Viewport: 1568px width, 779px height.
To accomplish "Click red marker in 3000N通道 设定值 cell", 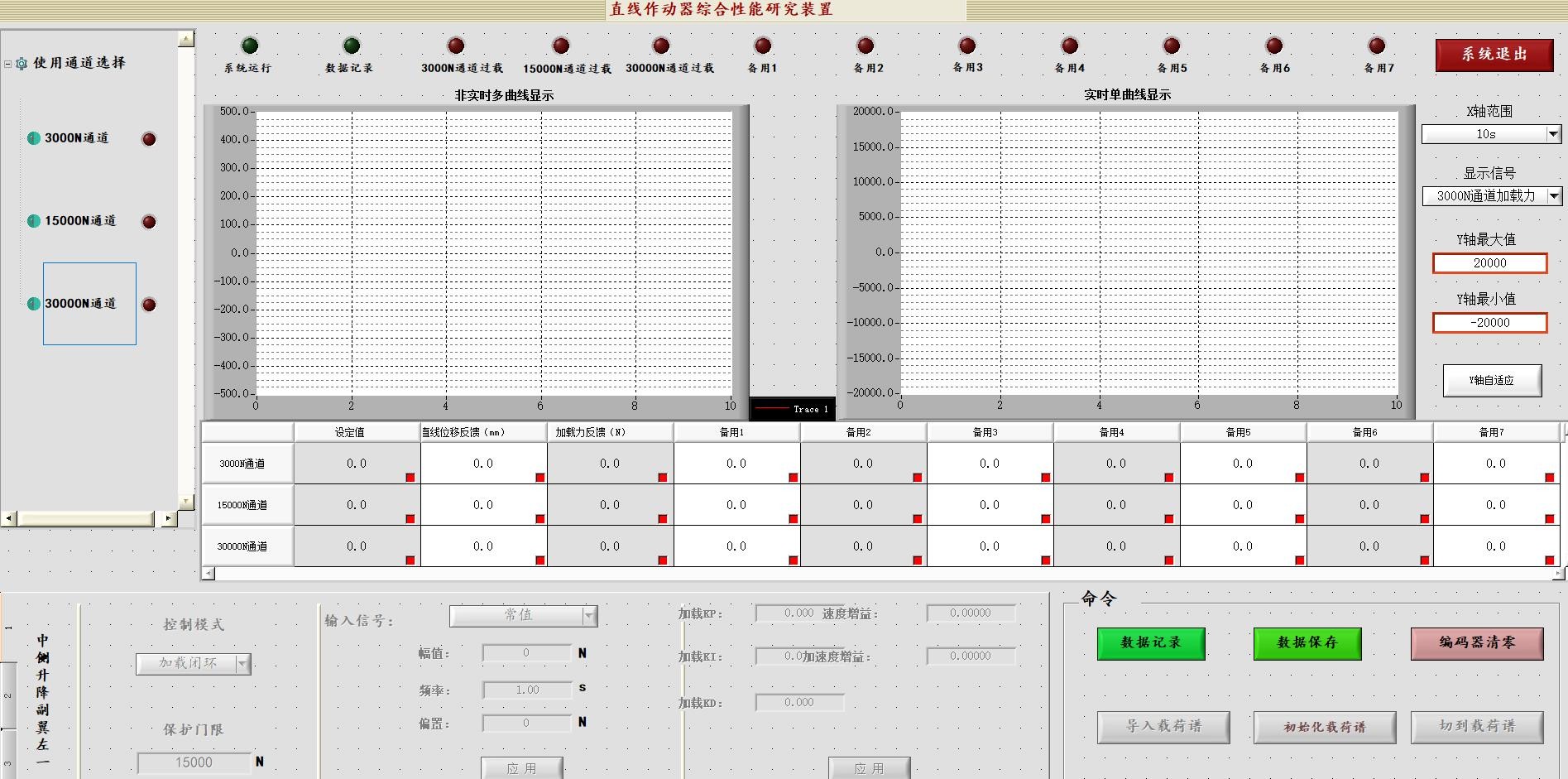I will [410, 478].
